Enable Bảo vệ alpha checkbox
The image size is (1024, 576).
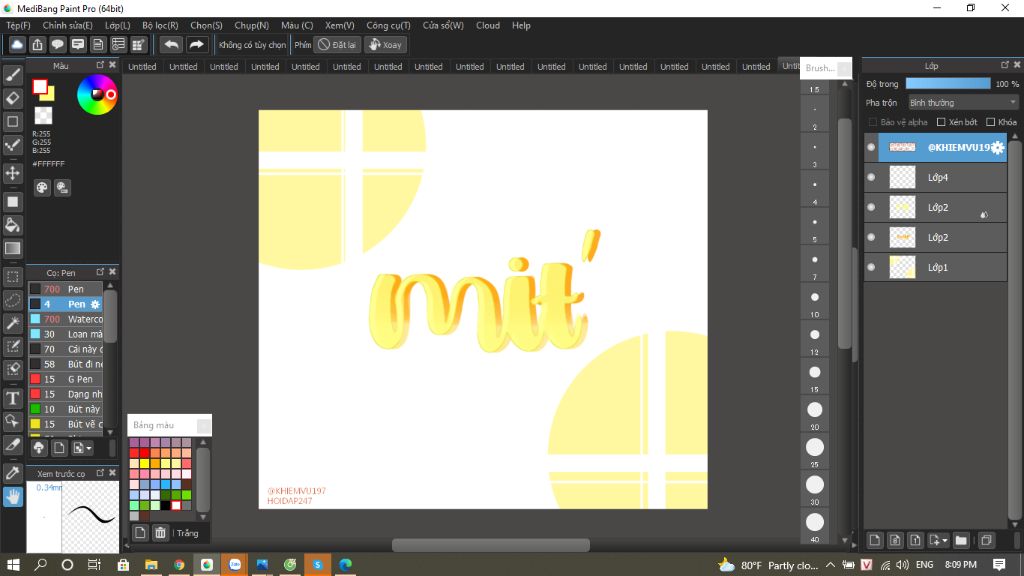pyautogui.click(x=872, y=122)
